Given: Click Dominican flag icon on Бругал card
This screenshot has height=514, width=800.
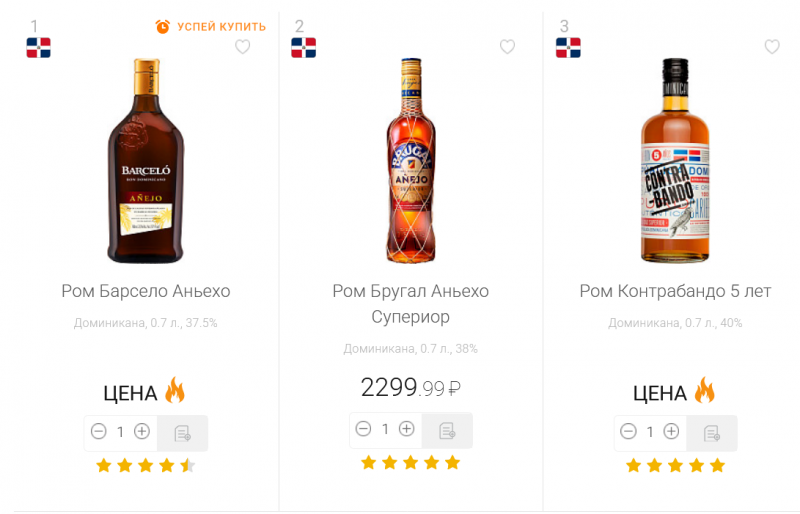Looking at the screenshot, I should [x=303, y=47].
